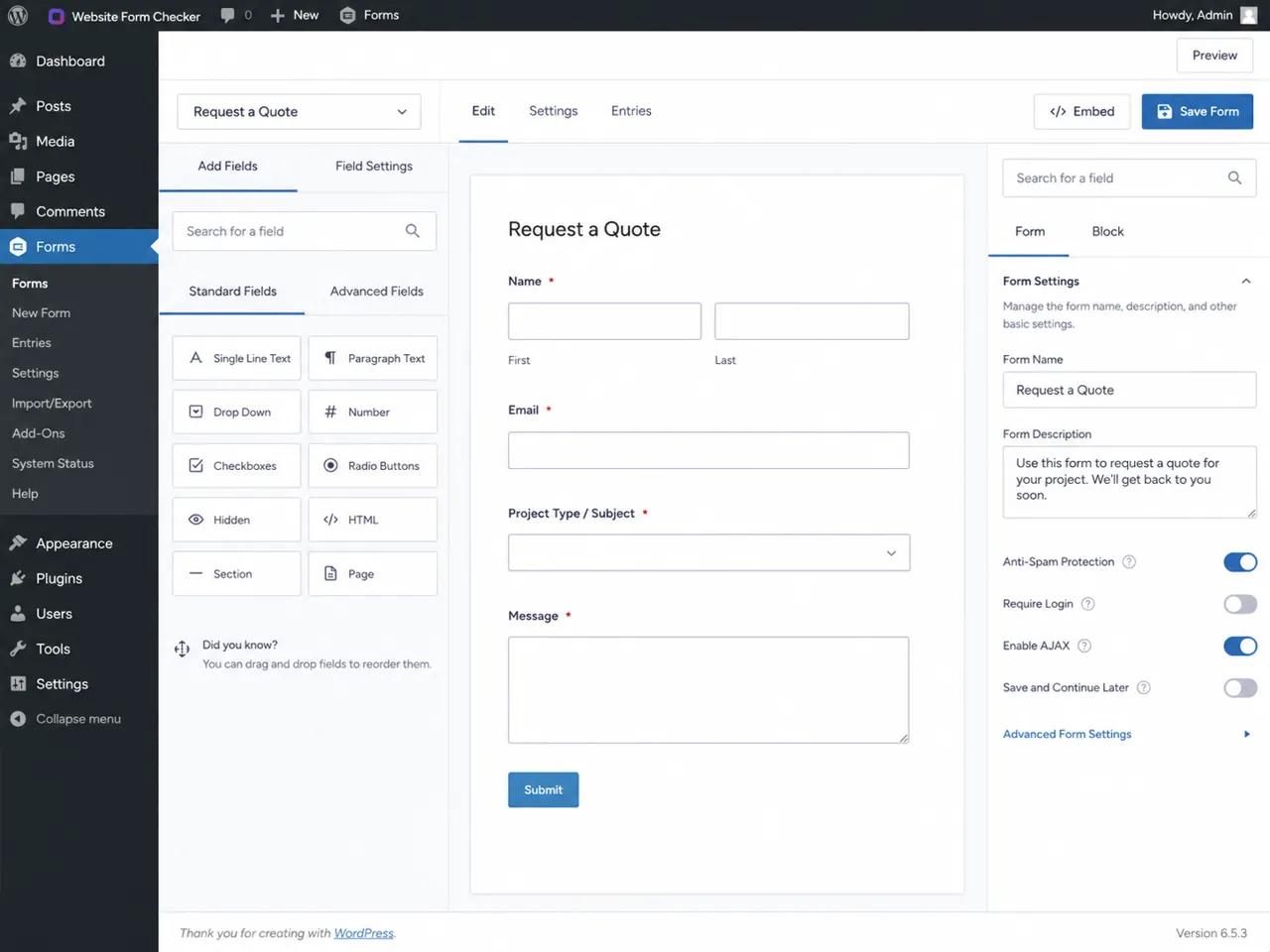Image resolution: width=1270 pixels, height=952 pixels.
Task: Toggle Anti-Spam Protection switch
Action: point(1240,562)
